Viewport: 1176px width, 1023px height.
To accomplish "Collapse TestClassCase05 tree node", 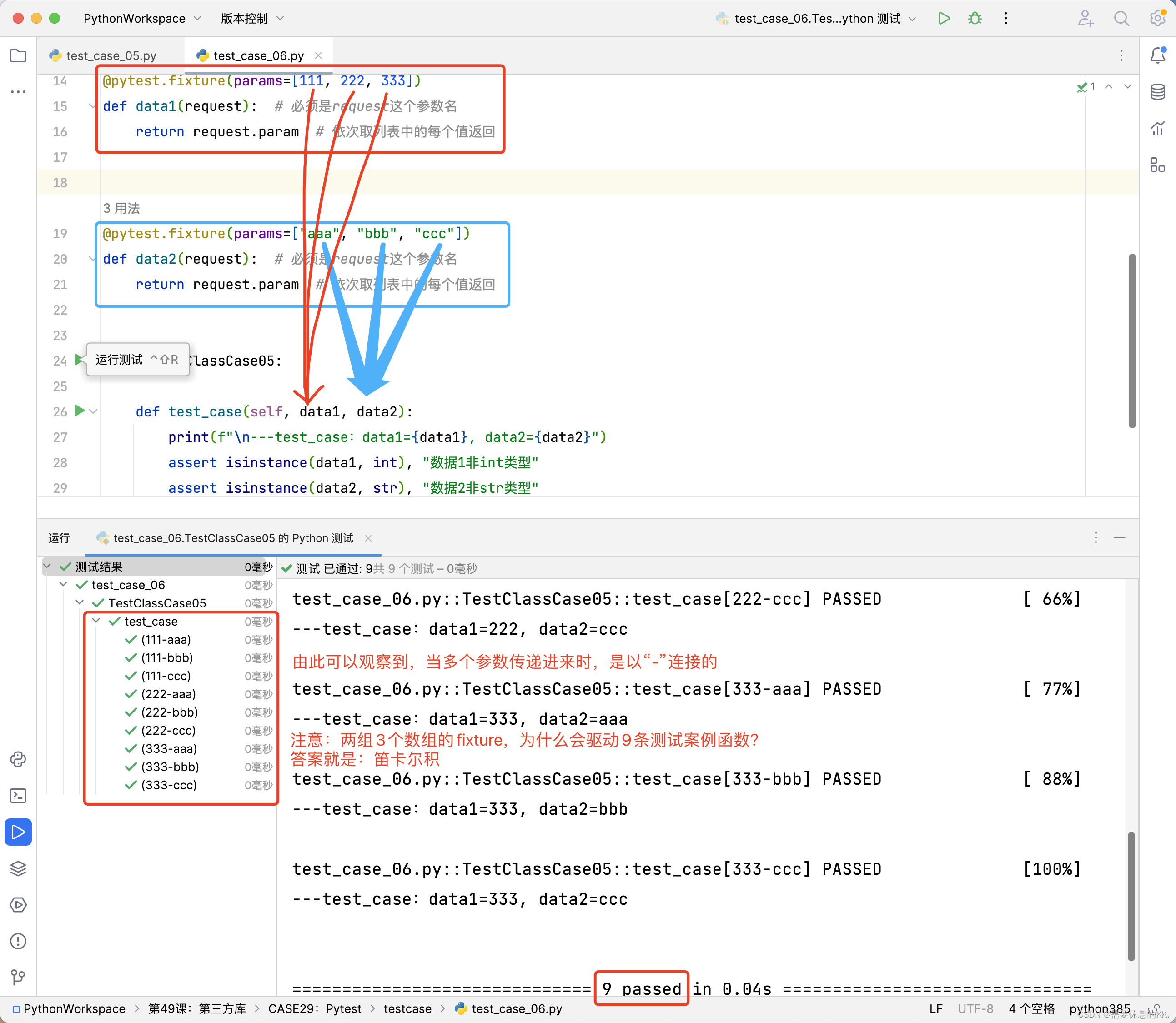I will [x=80, y=603].
